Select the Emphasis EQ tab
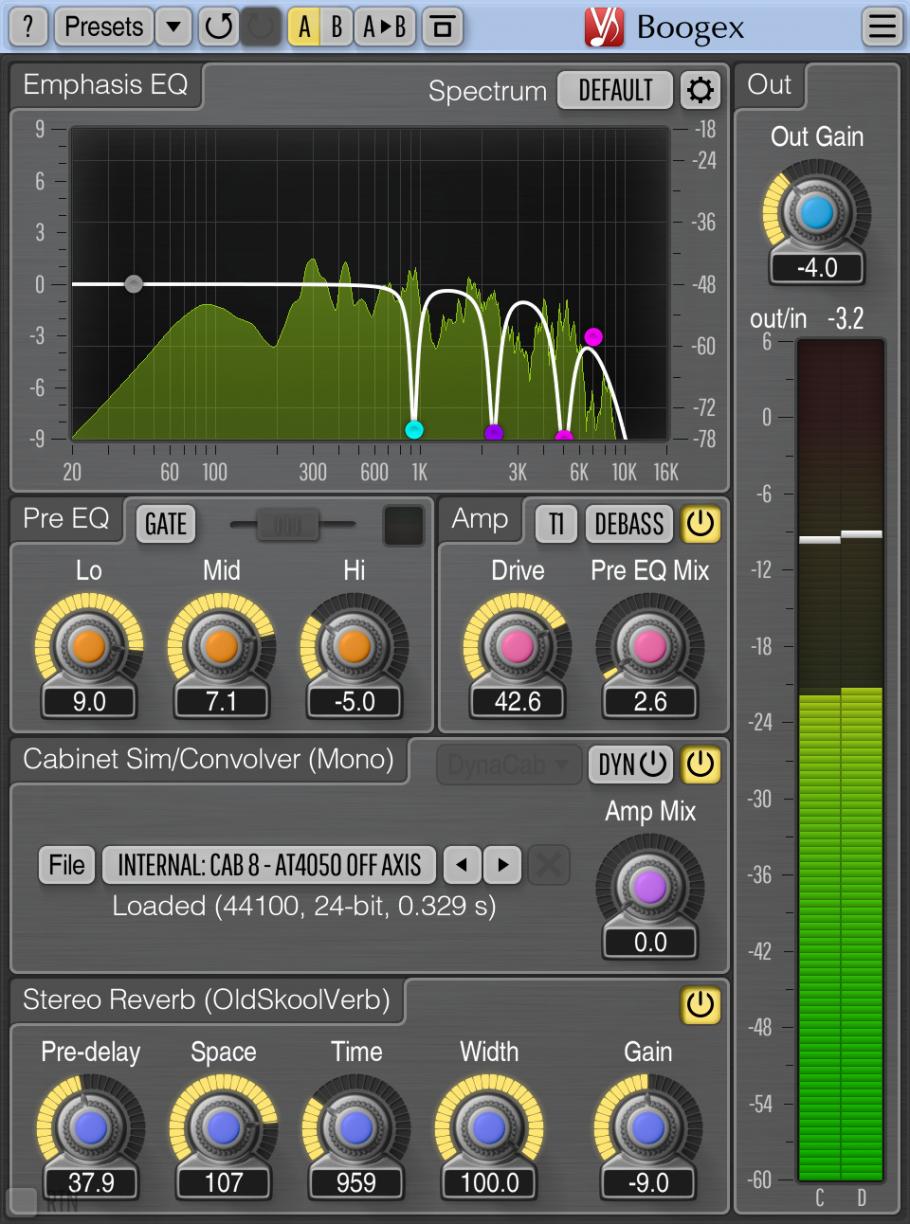 point(105,86)
